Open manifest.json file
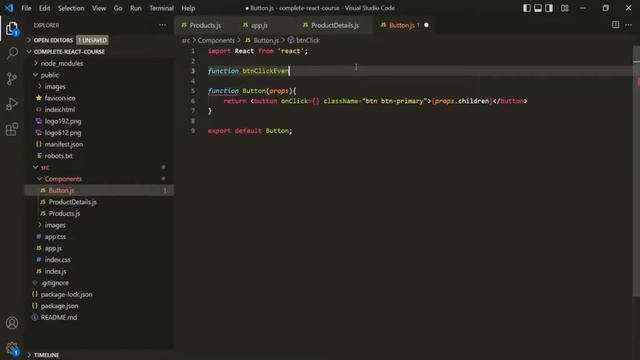 pos(64,144)
